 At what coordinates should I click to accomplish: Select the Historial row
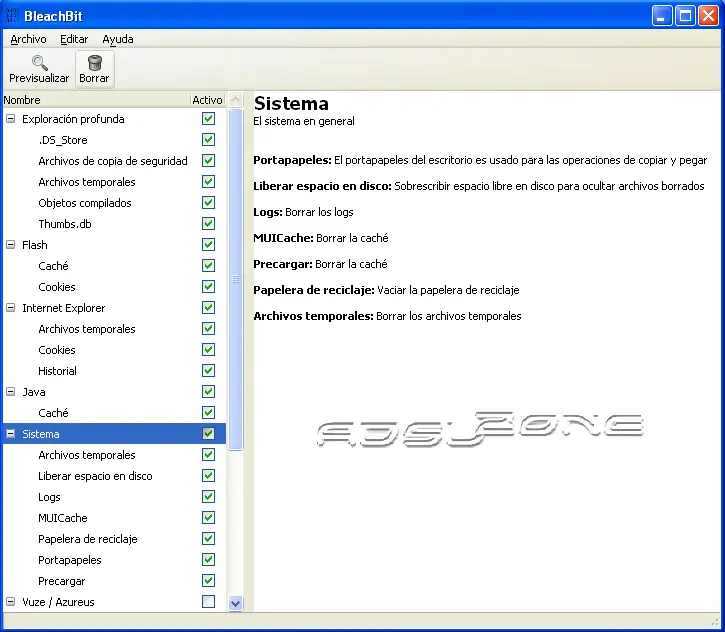115,370
